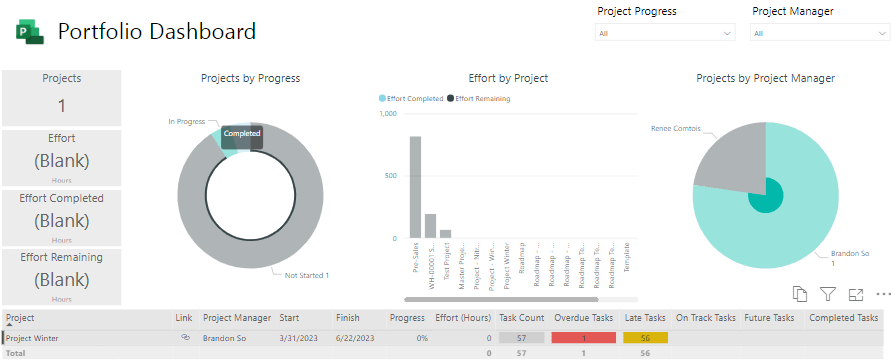Click the In Progress donut label
Viewport: 891px width, 363px height.
tap(186, 122)
